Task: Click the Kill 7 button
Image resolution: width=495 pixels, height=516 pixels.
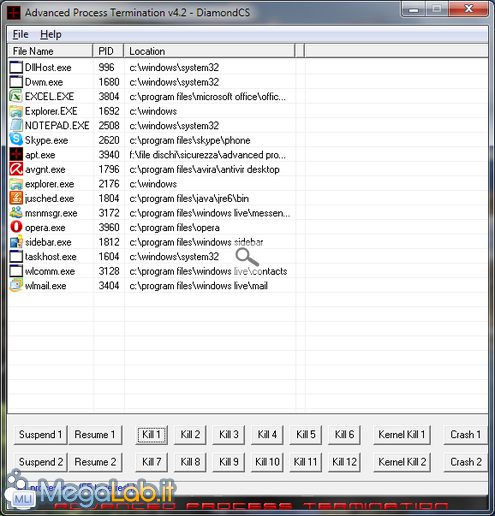Action: 151,462
